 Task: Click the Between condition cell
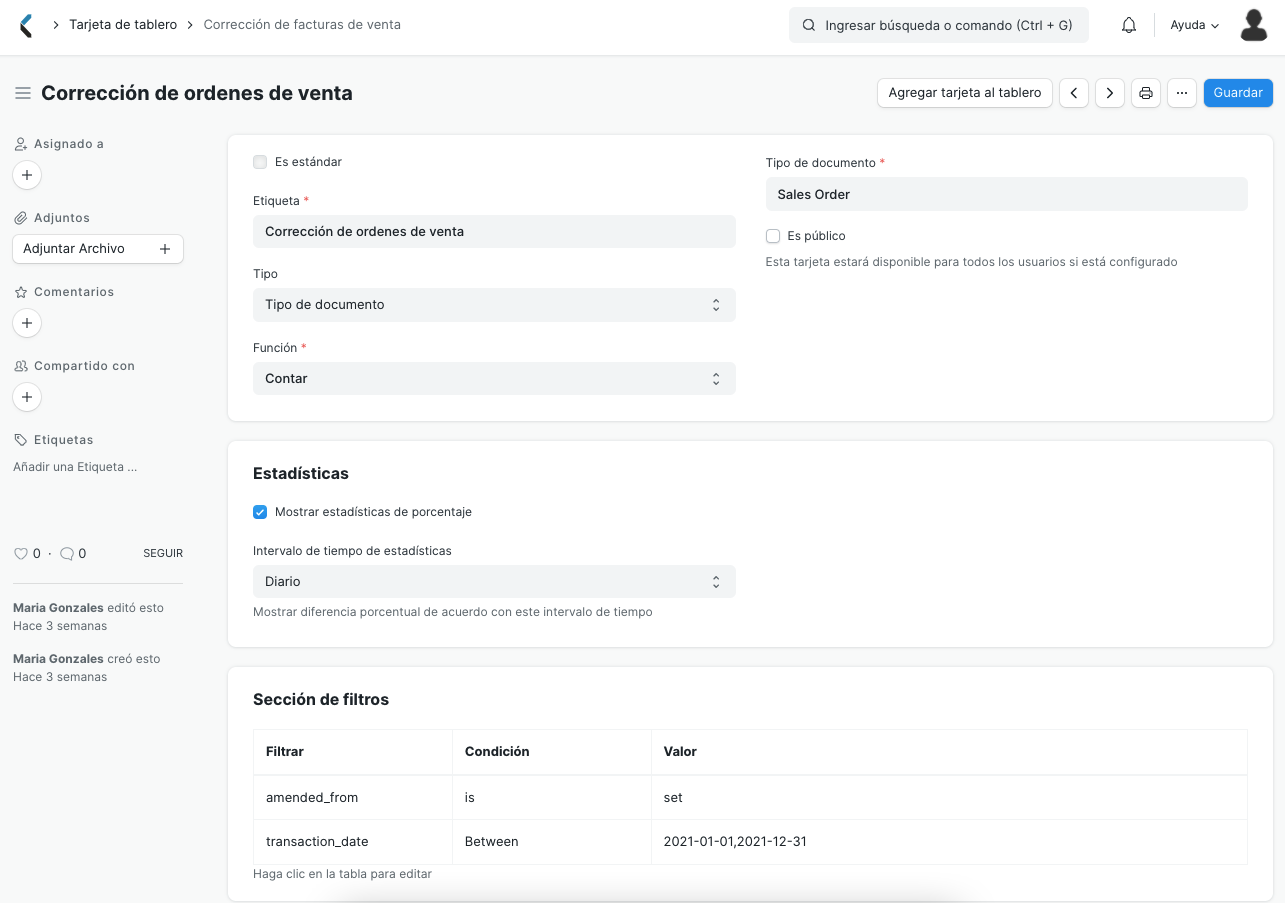click(552, 842)
